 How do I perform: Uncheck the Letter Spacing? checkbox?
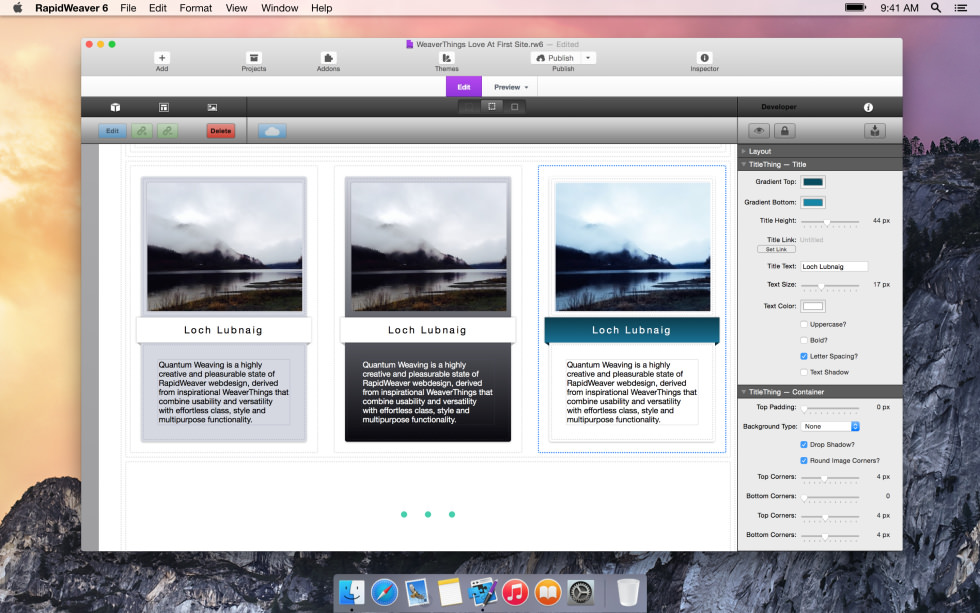804,356
